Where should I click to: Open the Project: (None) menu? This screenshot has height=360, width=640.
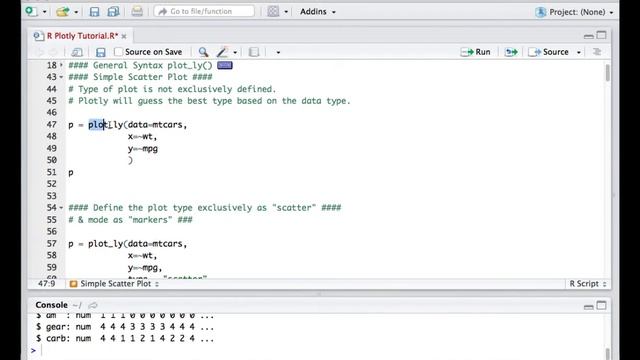574,12
